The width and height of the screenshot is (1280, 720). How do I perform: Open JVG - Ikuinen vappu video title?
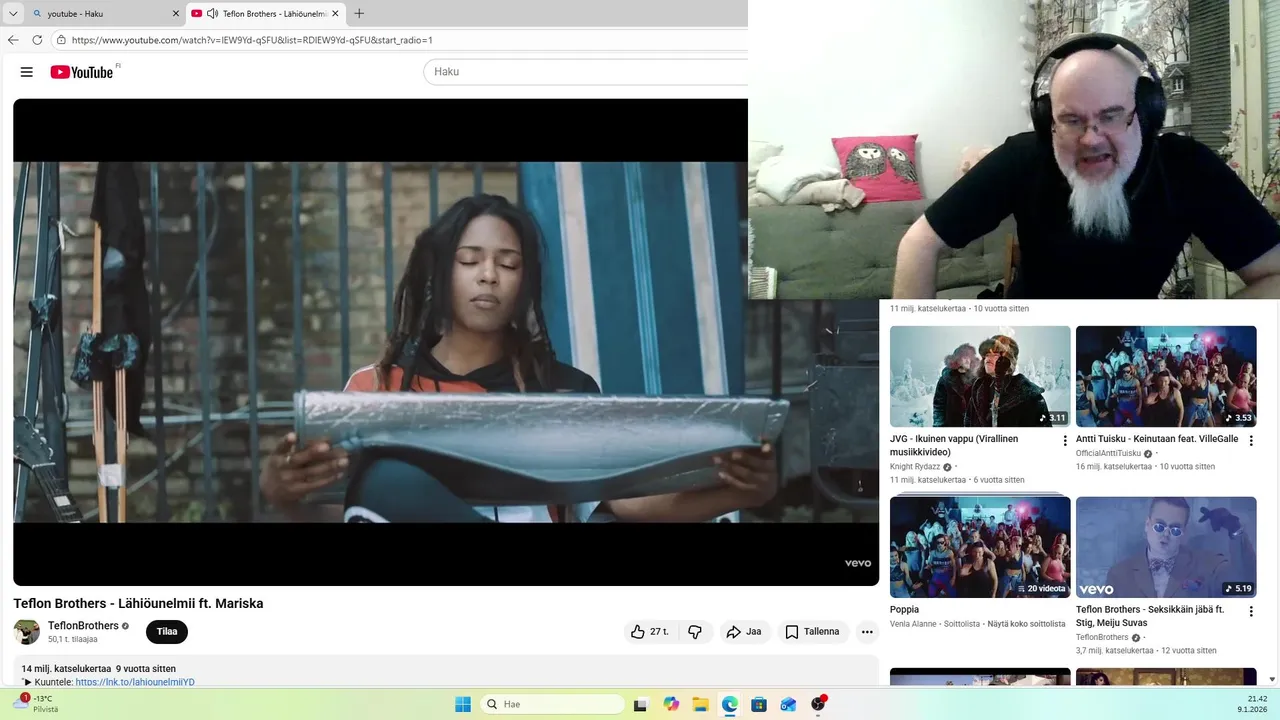point(954,446)
